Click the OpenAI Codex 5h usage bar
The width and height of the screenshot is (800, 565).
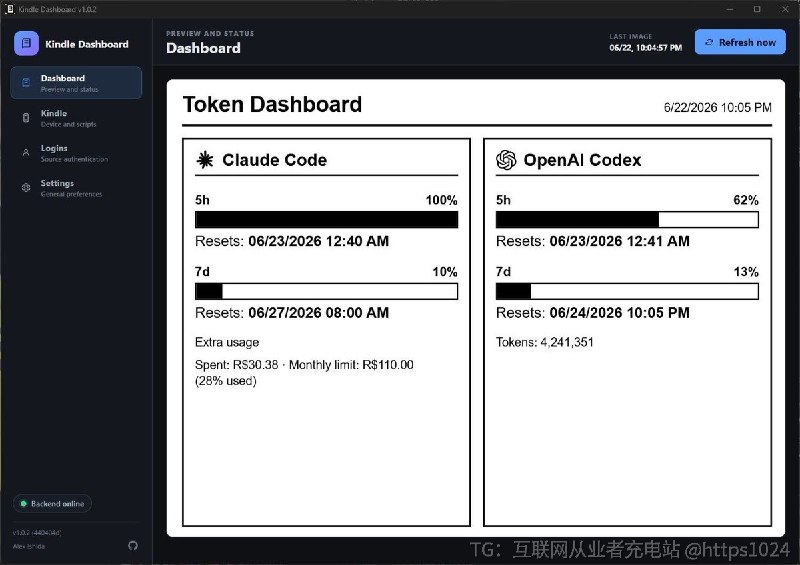point(627,220)
